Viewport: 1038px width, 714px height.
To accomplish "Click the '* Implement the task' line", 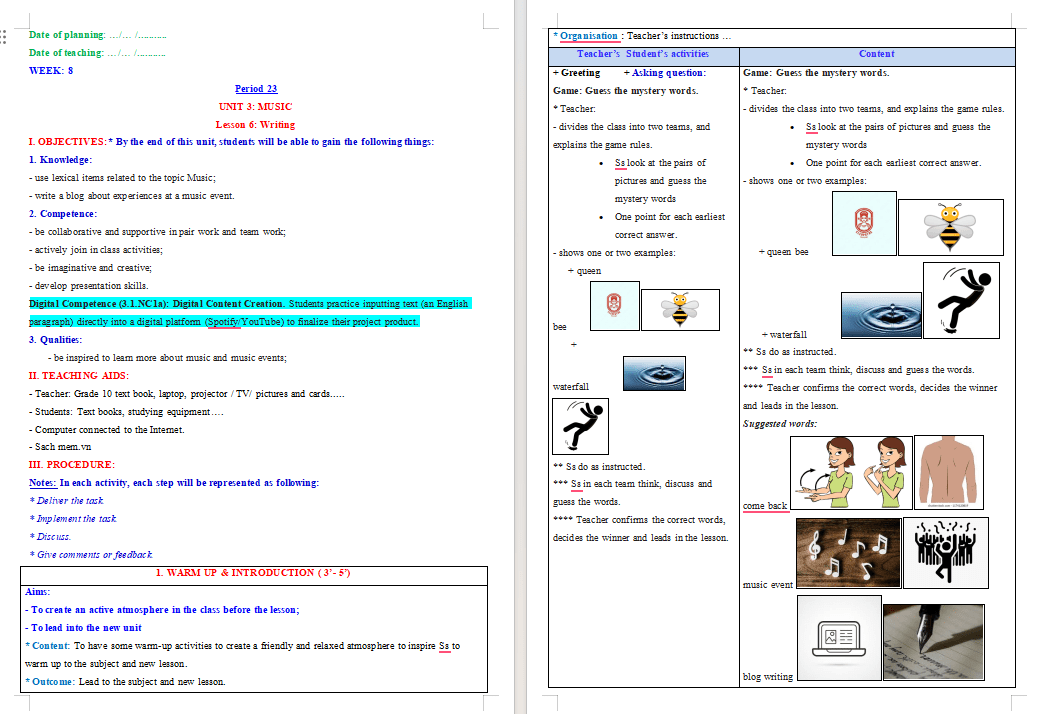I will [x=73, y=519].
